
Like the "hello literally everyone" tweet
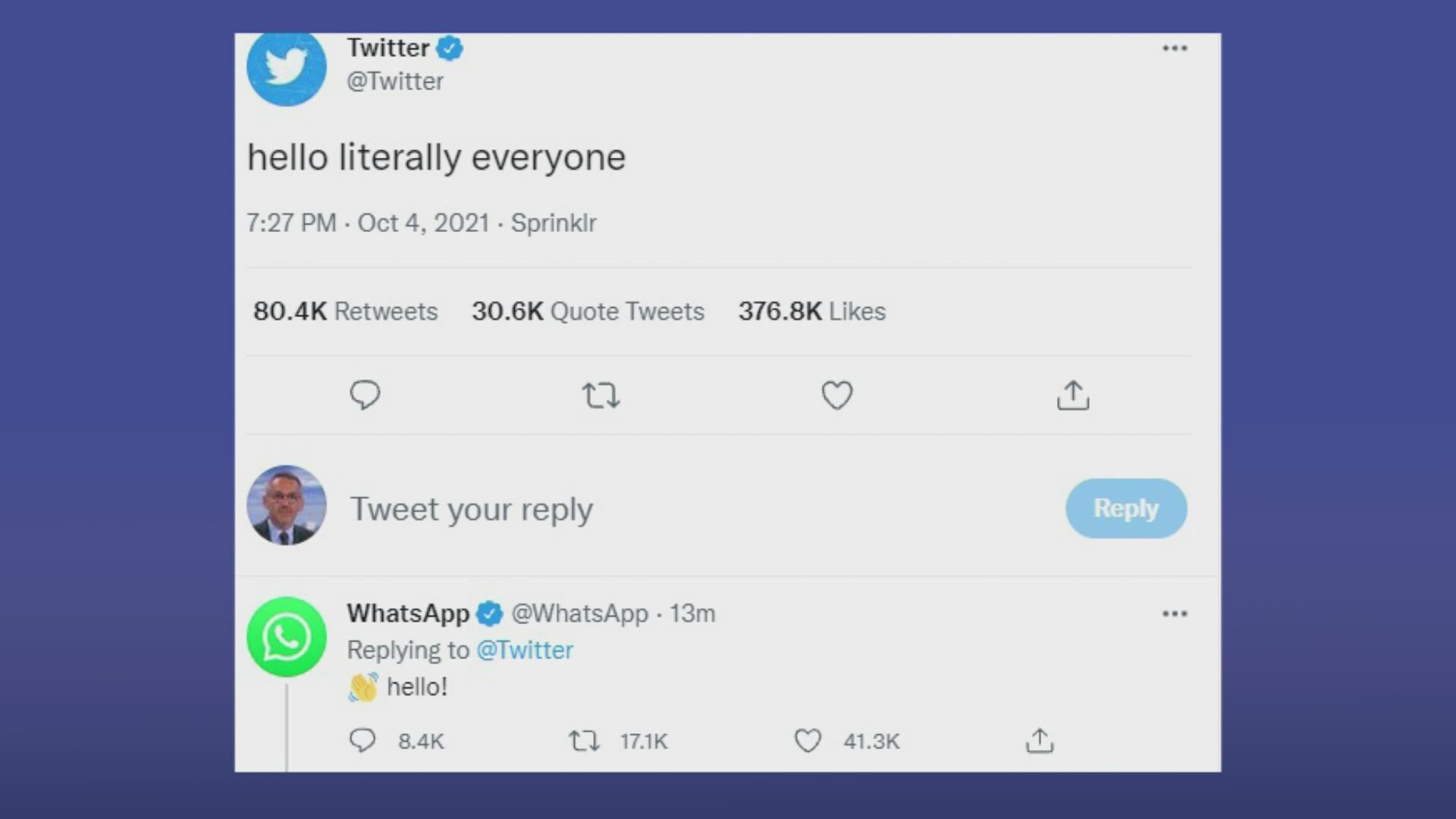coord(837,395)
